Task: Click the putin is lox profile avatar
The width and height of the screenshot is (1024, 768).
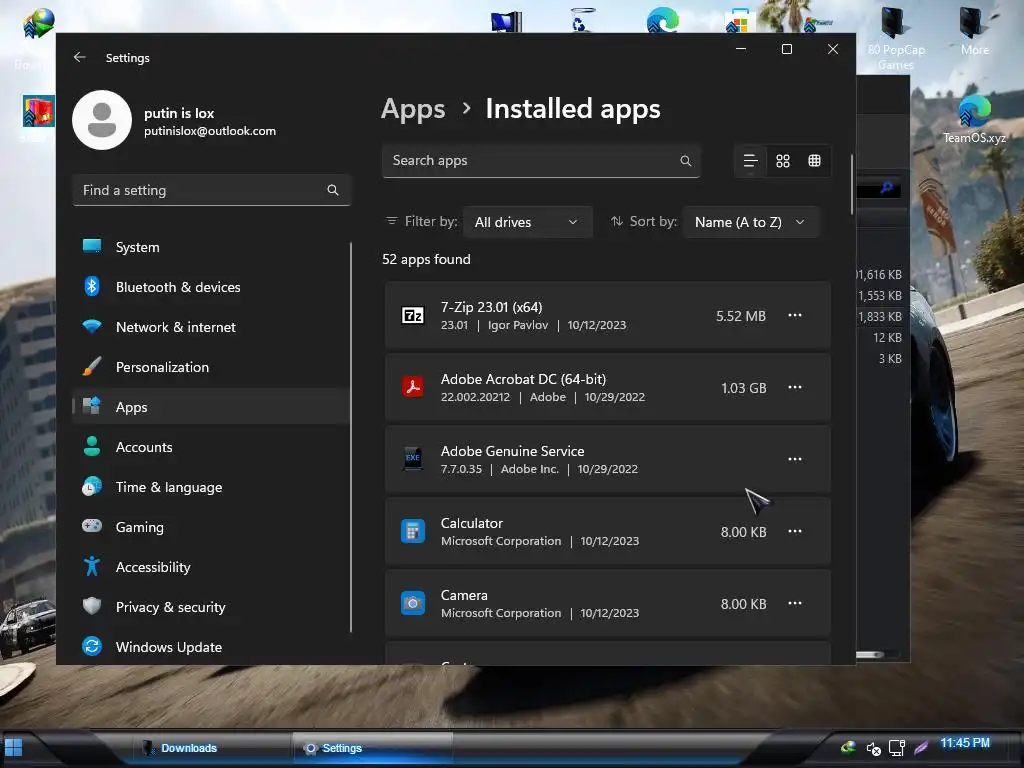Action: 102,120
